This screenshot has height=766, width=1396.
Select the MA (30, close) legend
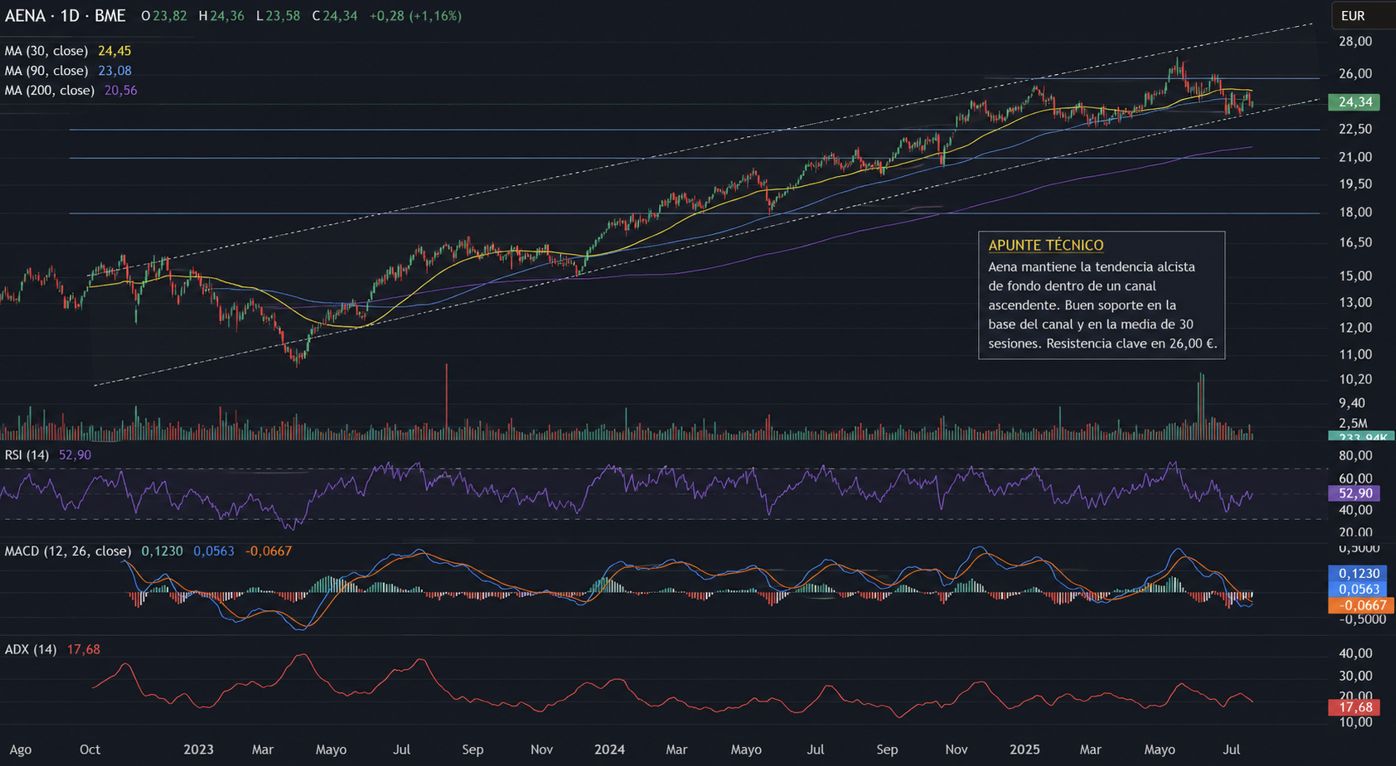46,51
